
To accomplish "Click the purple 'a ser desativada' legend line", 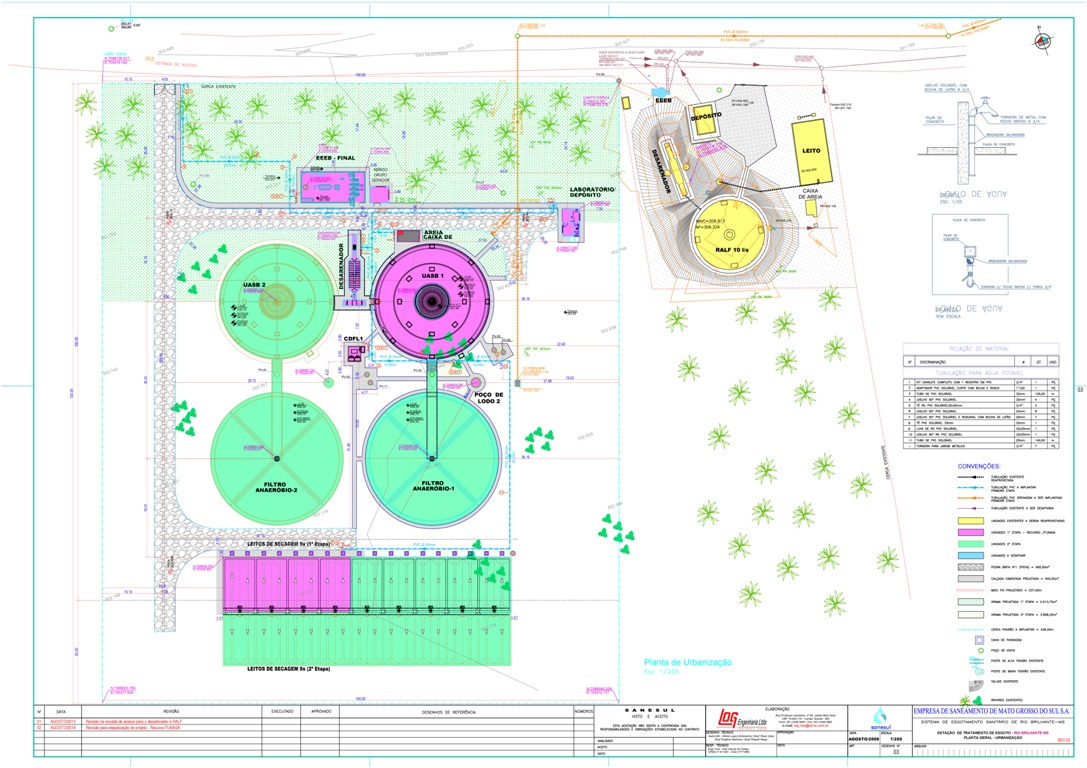I will tap(971, 508).
